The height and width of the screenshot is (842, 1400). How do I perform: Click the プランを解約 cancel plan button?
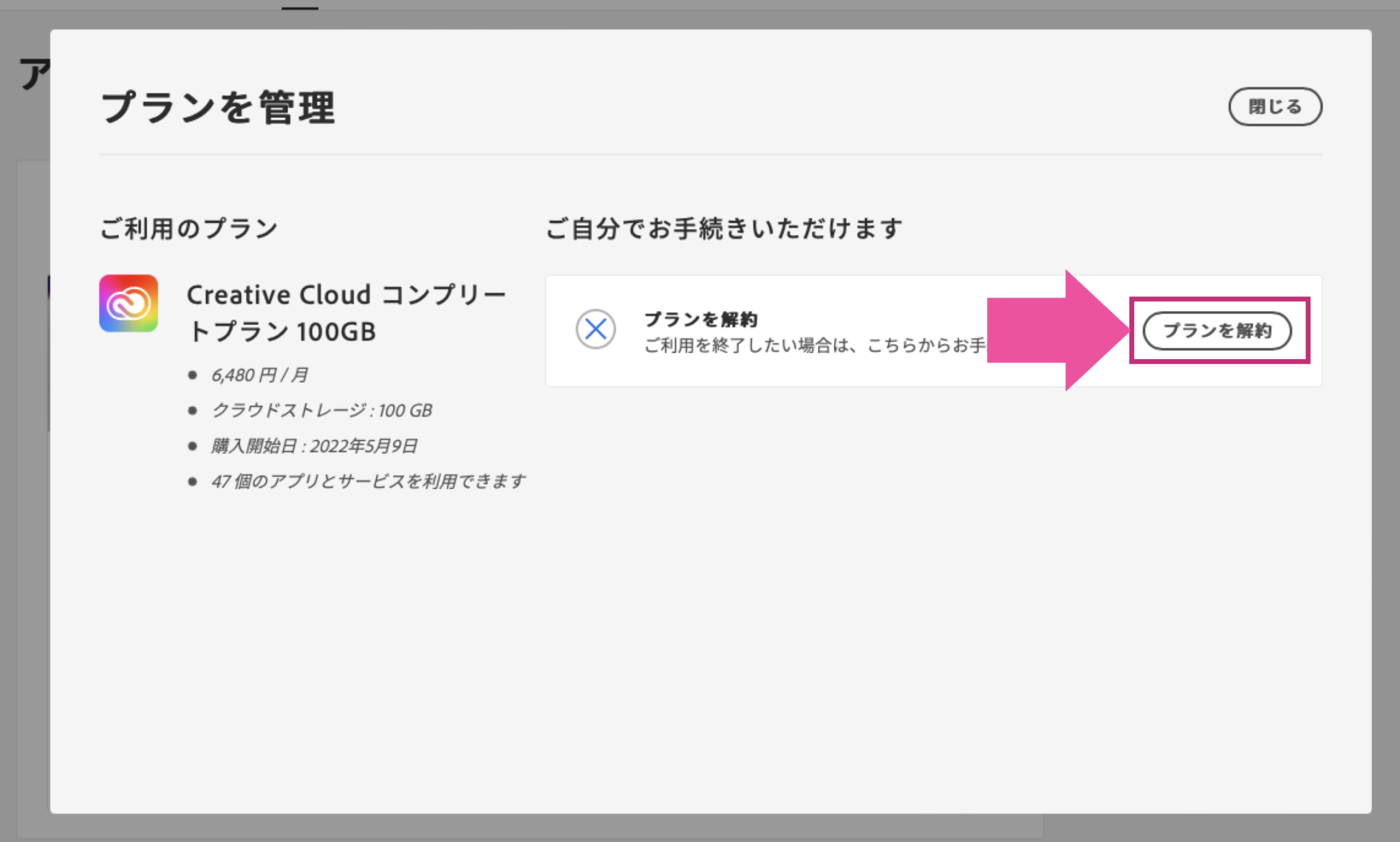[x=1217, y=330]
